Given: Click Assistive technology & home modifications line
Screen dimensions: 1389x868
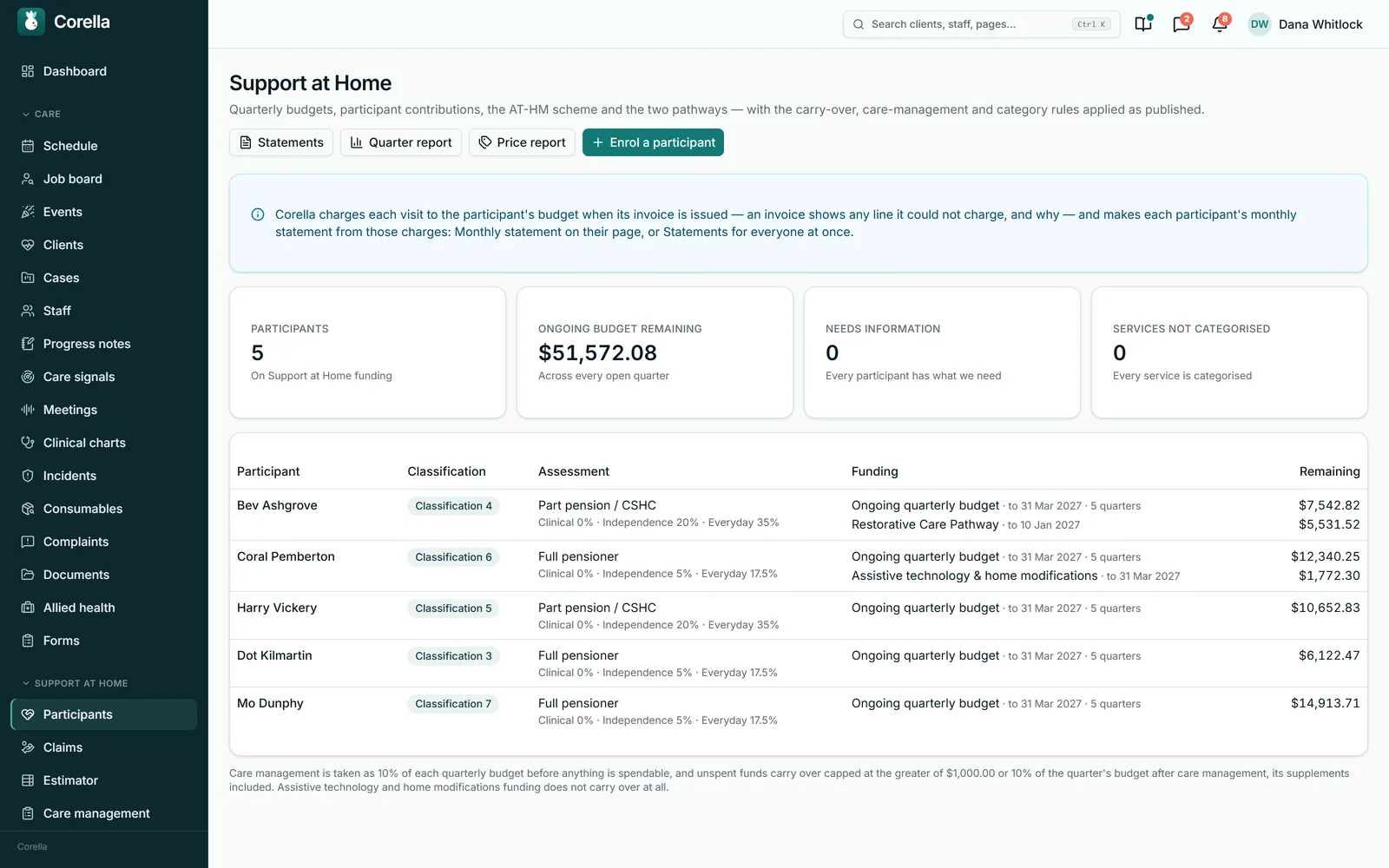Looking at the screenshot, I should 1016,575.
